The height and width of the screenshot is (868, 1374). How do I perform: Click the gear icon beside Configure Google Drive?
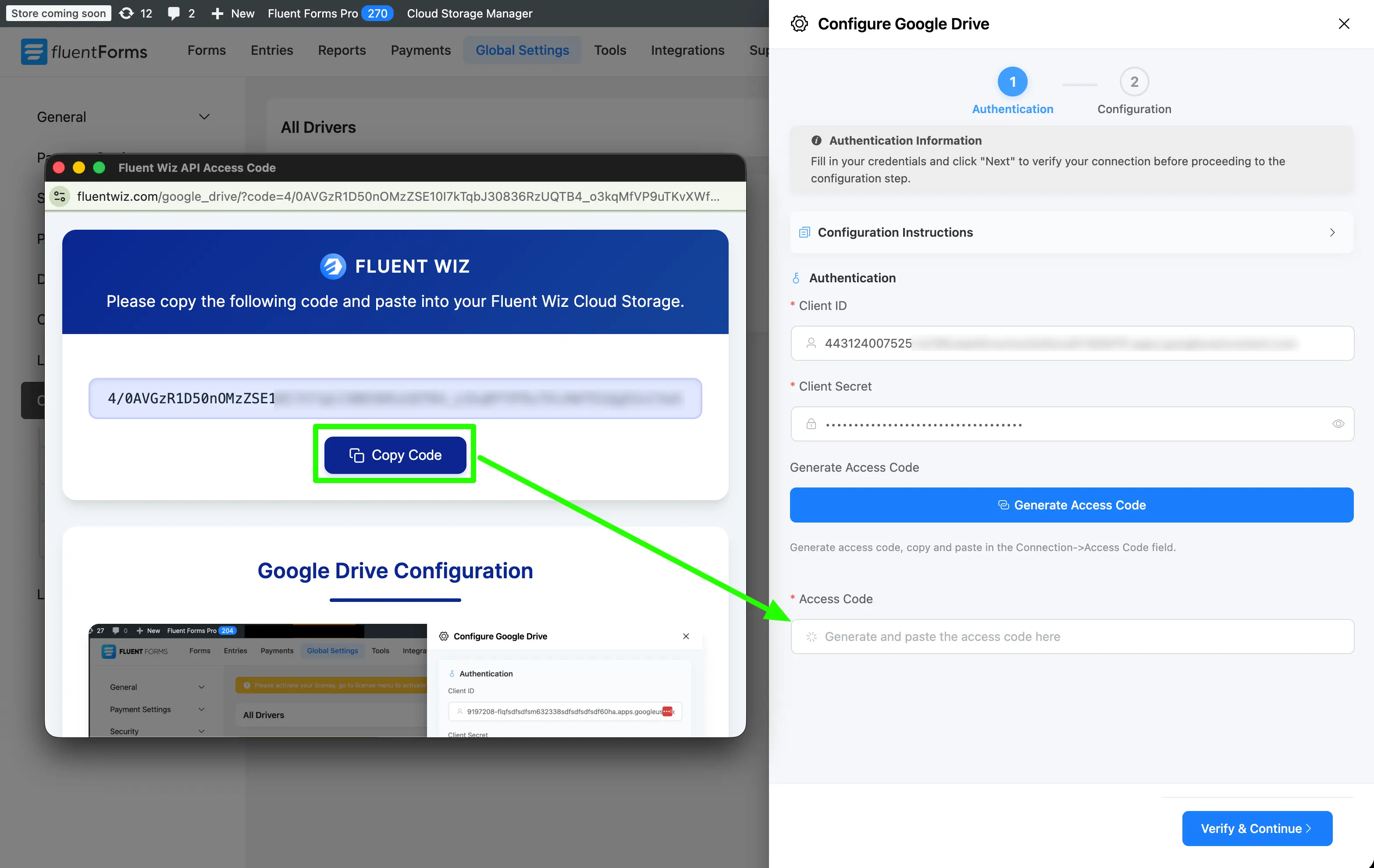pos(799,24)
